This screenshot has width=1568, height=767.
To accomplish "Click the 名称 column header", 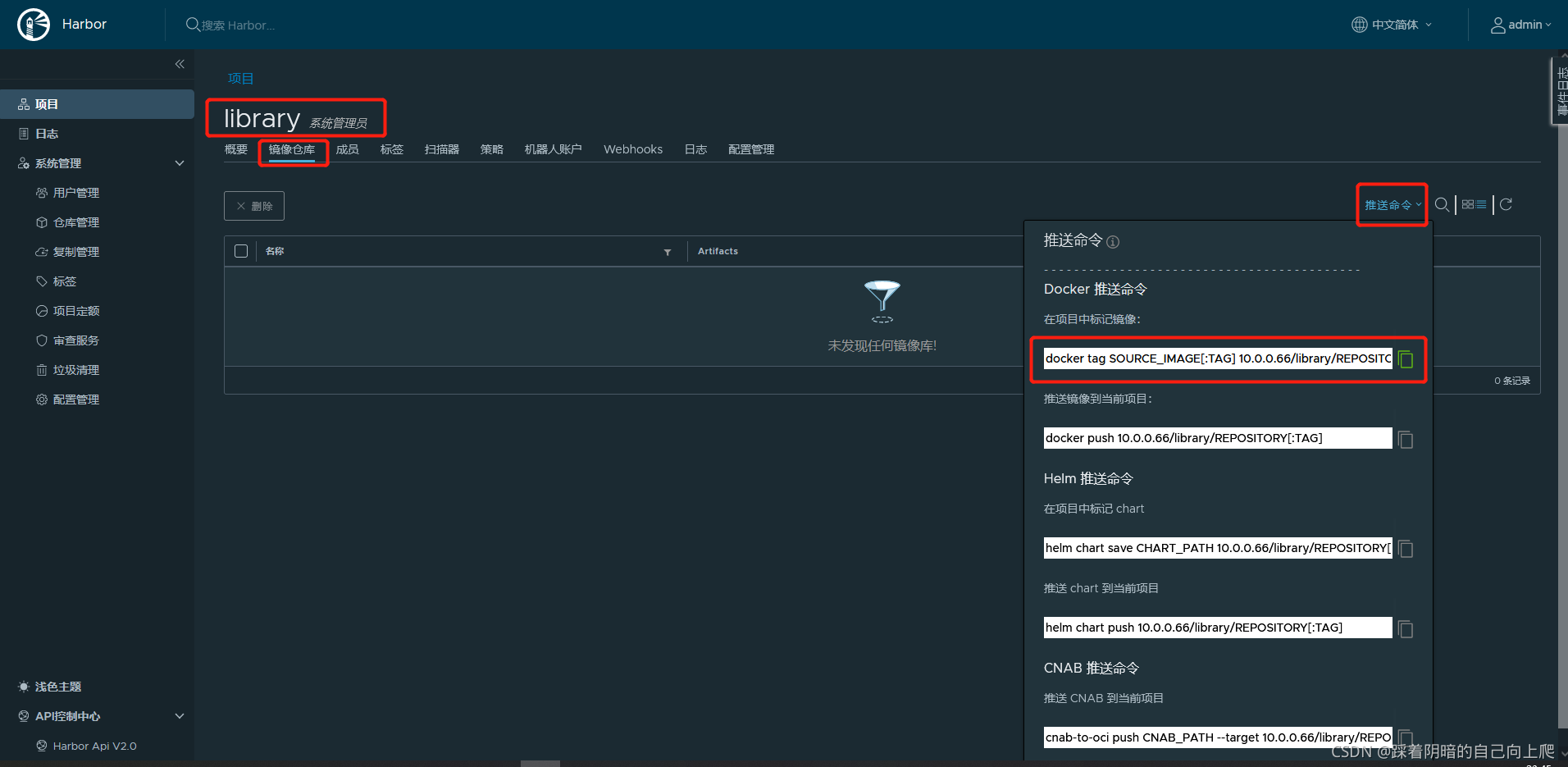I will pyautogui.click(x=275, y=251).
